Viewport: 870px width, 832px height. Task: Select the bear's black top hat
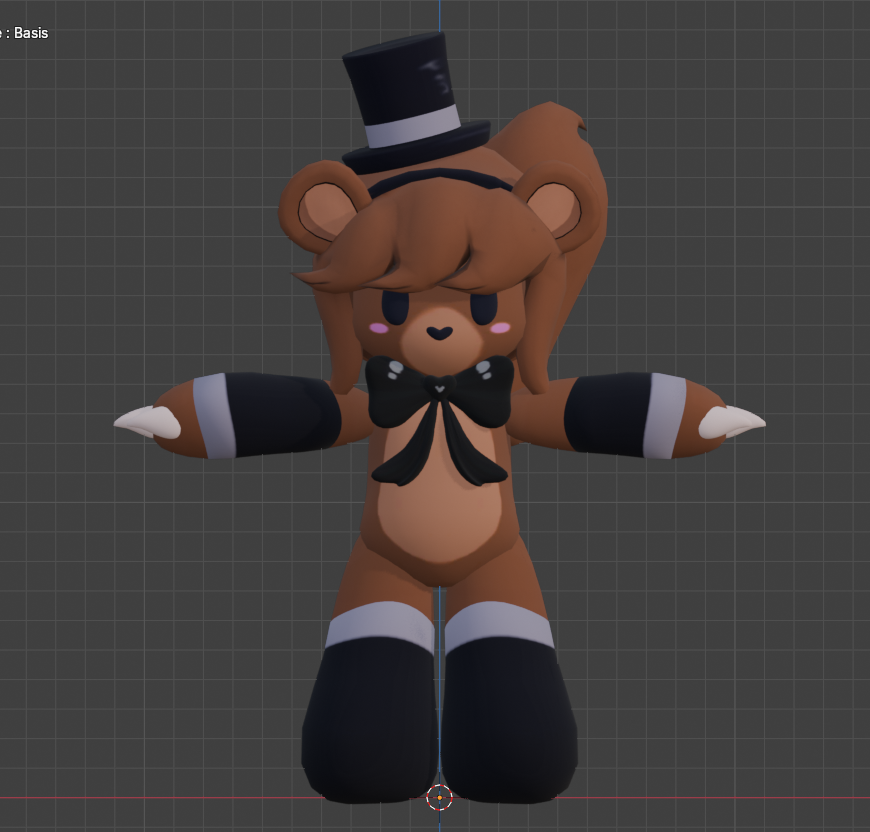pos(415,103)
